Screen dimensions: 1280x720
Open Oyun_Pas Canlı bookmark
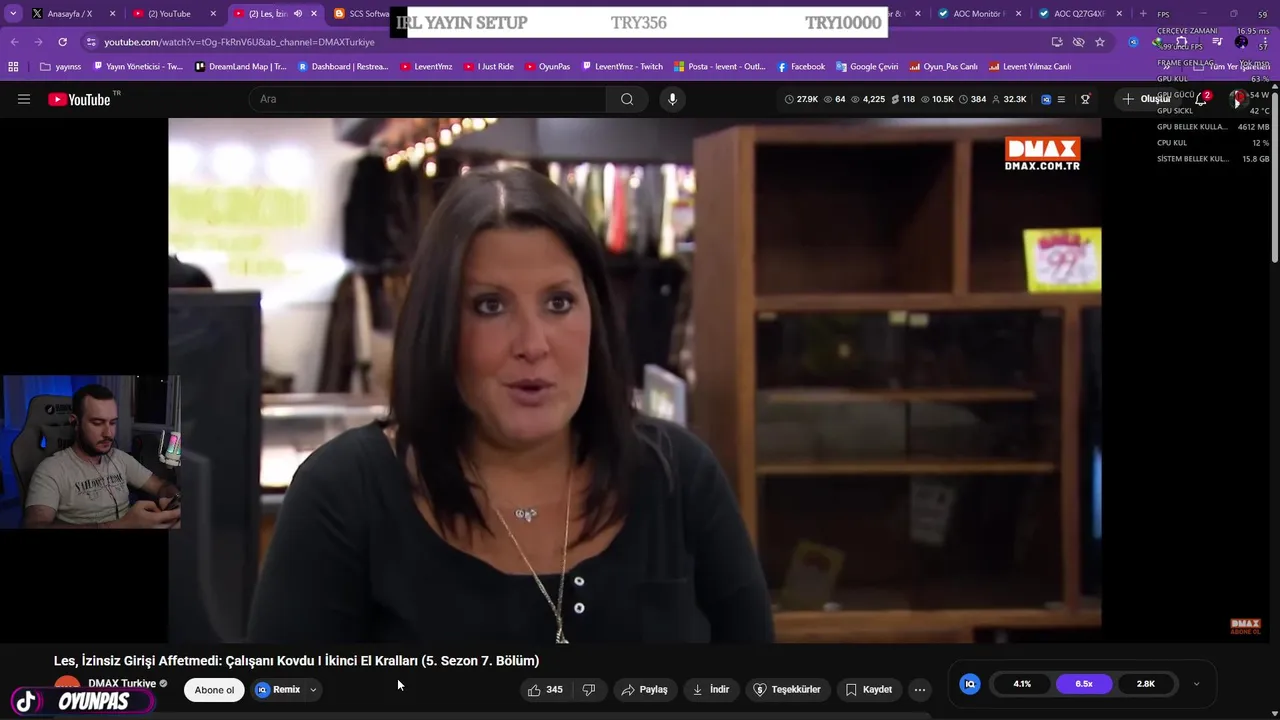943,67
